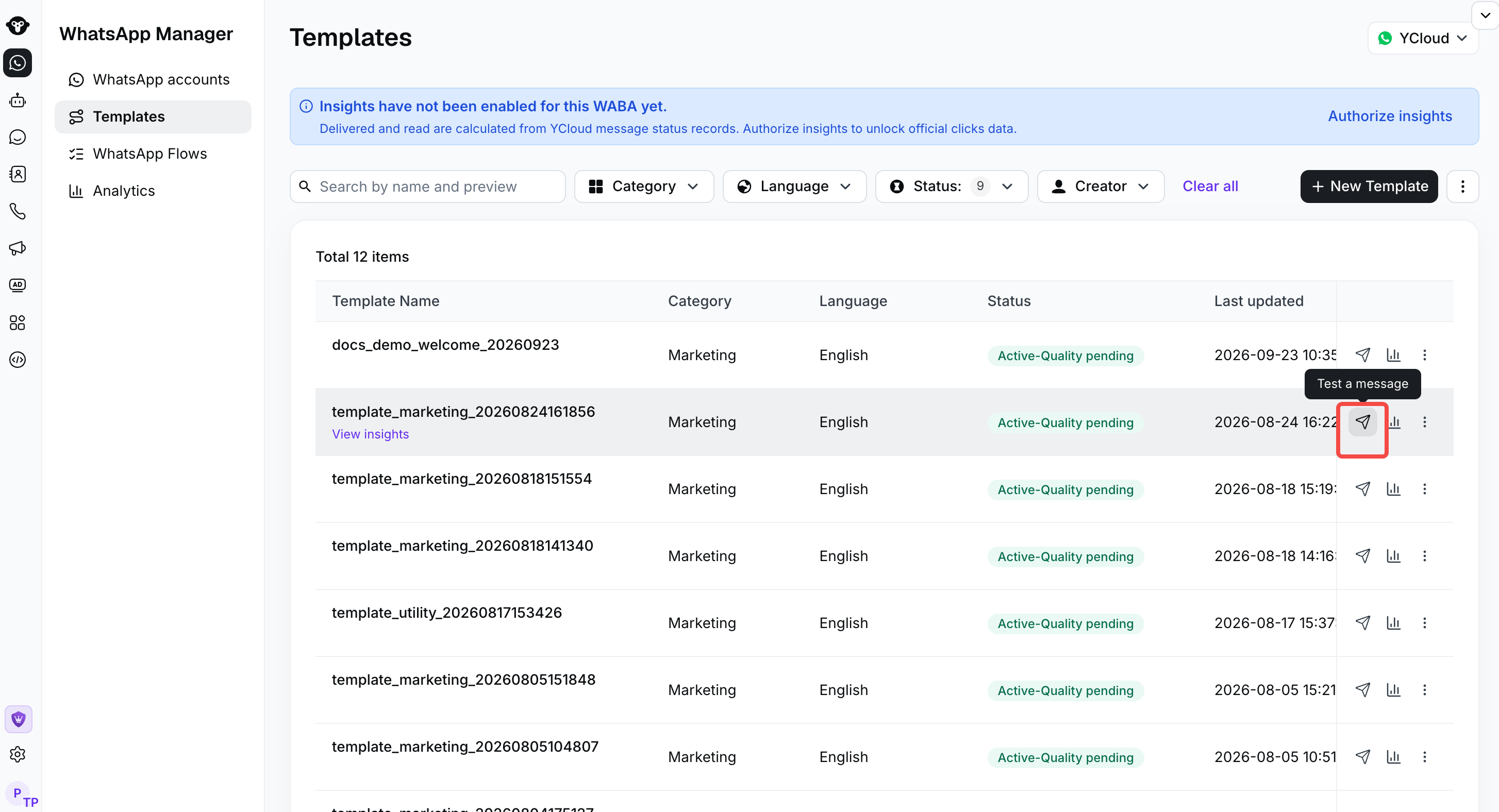Viewport: 1499px width, 812px height.
Task: Expand the Category filter dropdown
Action: pos(644,186)
